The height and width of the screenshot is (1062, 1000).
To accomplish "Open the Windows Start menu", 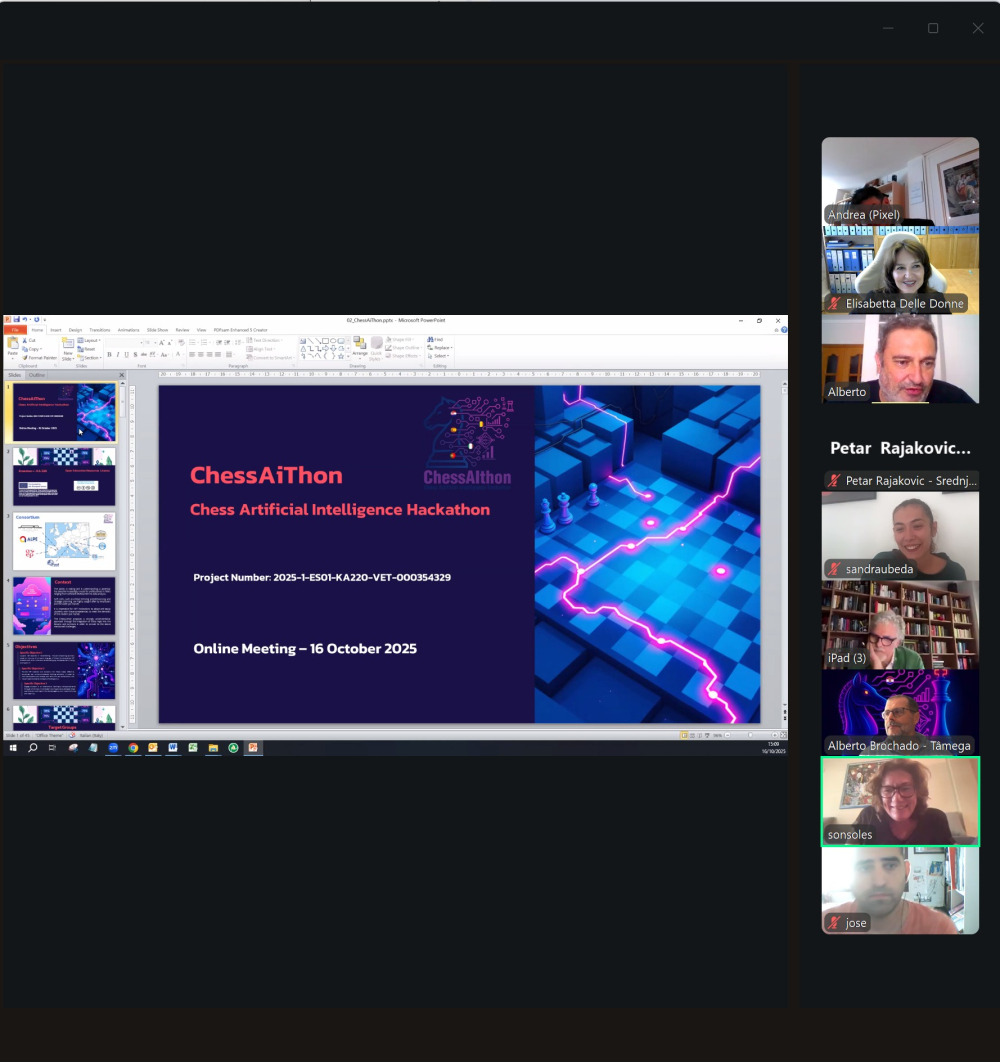I will tap(13, 747).
